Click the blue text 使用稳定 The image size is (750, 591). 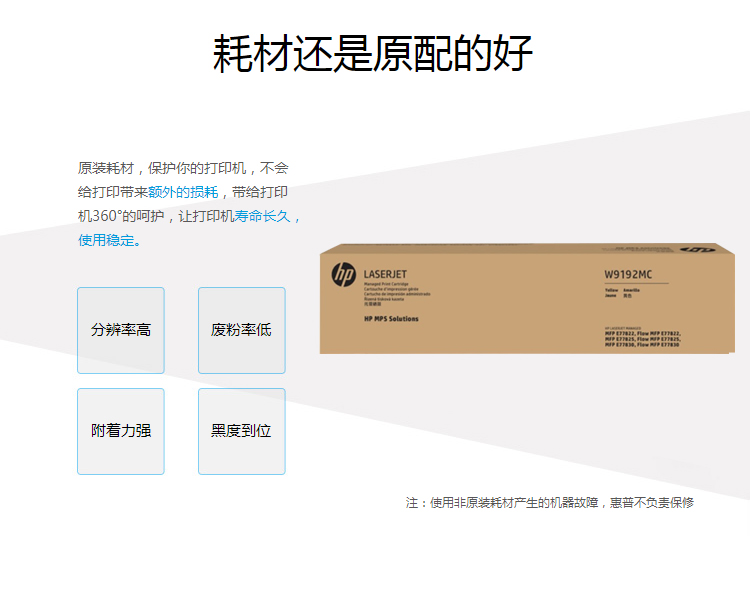click(107, 240)
